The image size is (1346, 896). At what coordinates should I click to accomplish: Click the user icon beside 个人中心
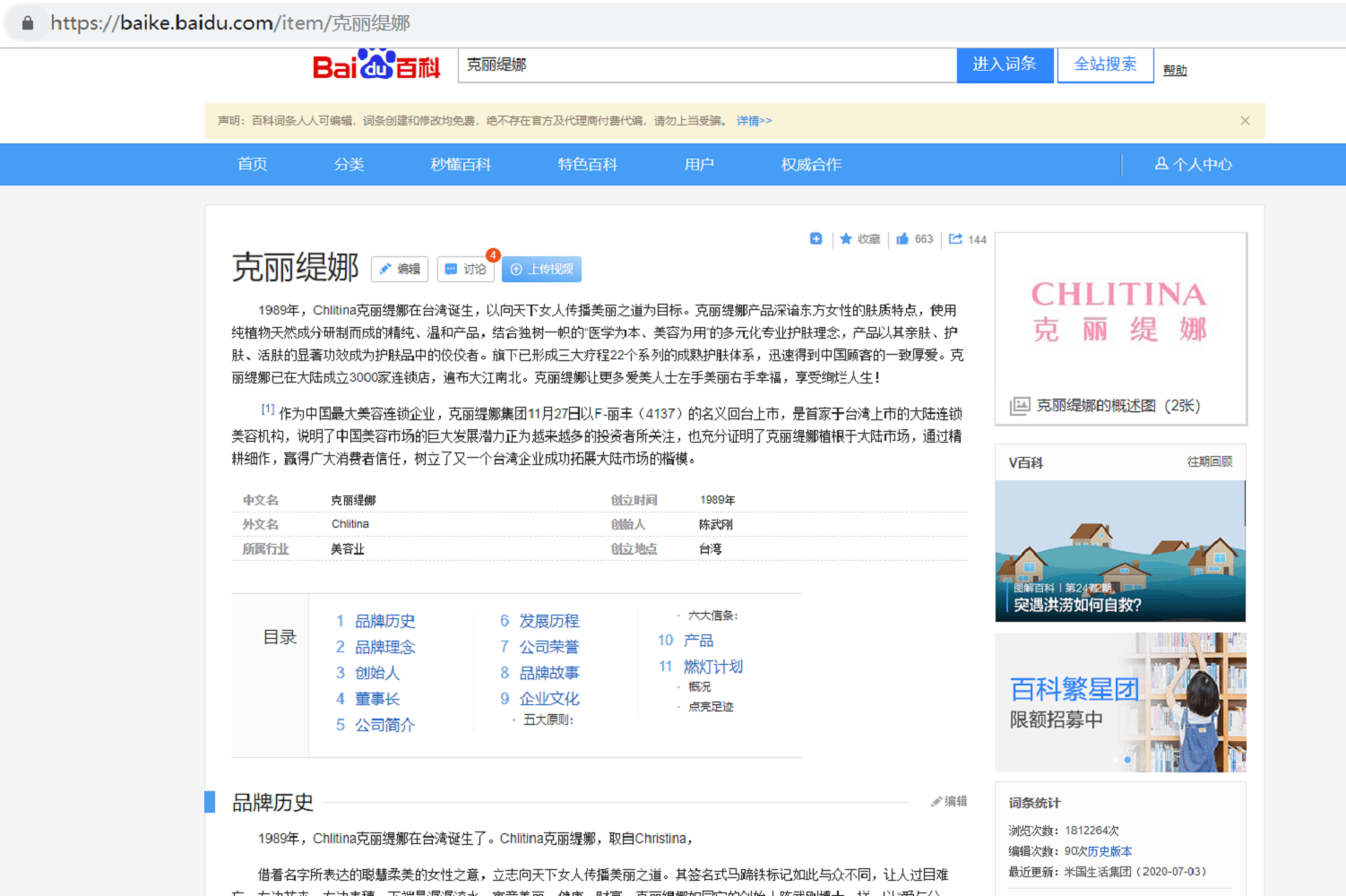[1161, 164]
